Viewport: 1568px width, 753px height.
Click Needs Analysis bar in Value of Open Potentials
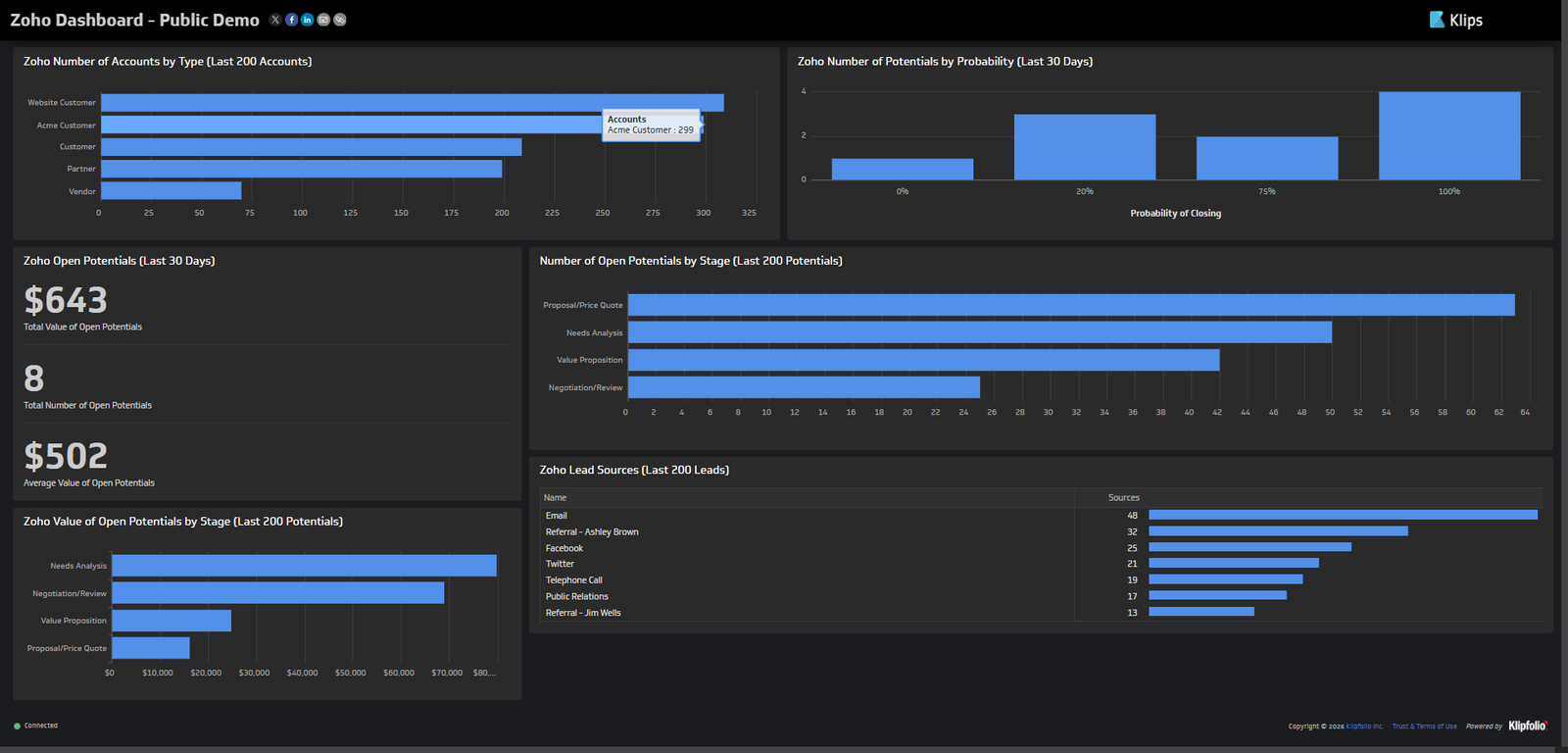point(305,566)
